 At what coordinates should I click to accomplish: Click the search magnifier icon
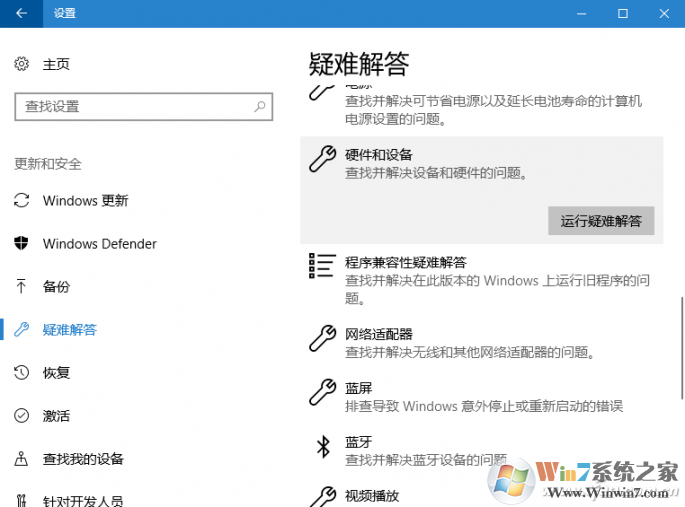tap(259, 106)
